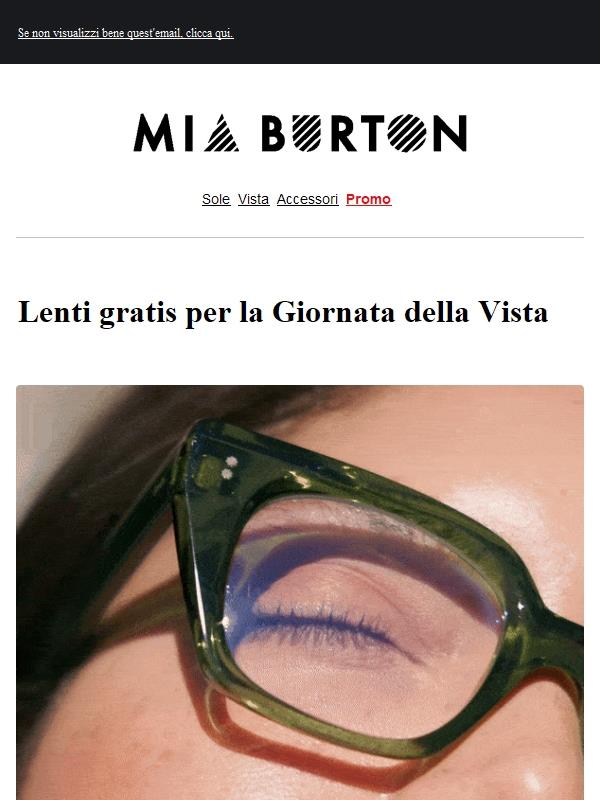Click the letter N ending the logo
Viewport: 600px width, 800px height.
click(450, 133)
